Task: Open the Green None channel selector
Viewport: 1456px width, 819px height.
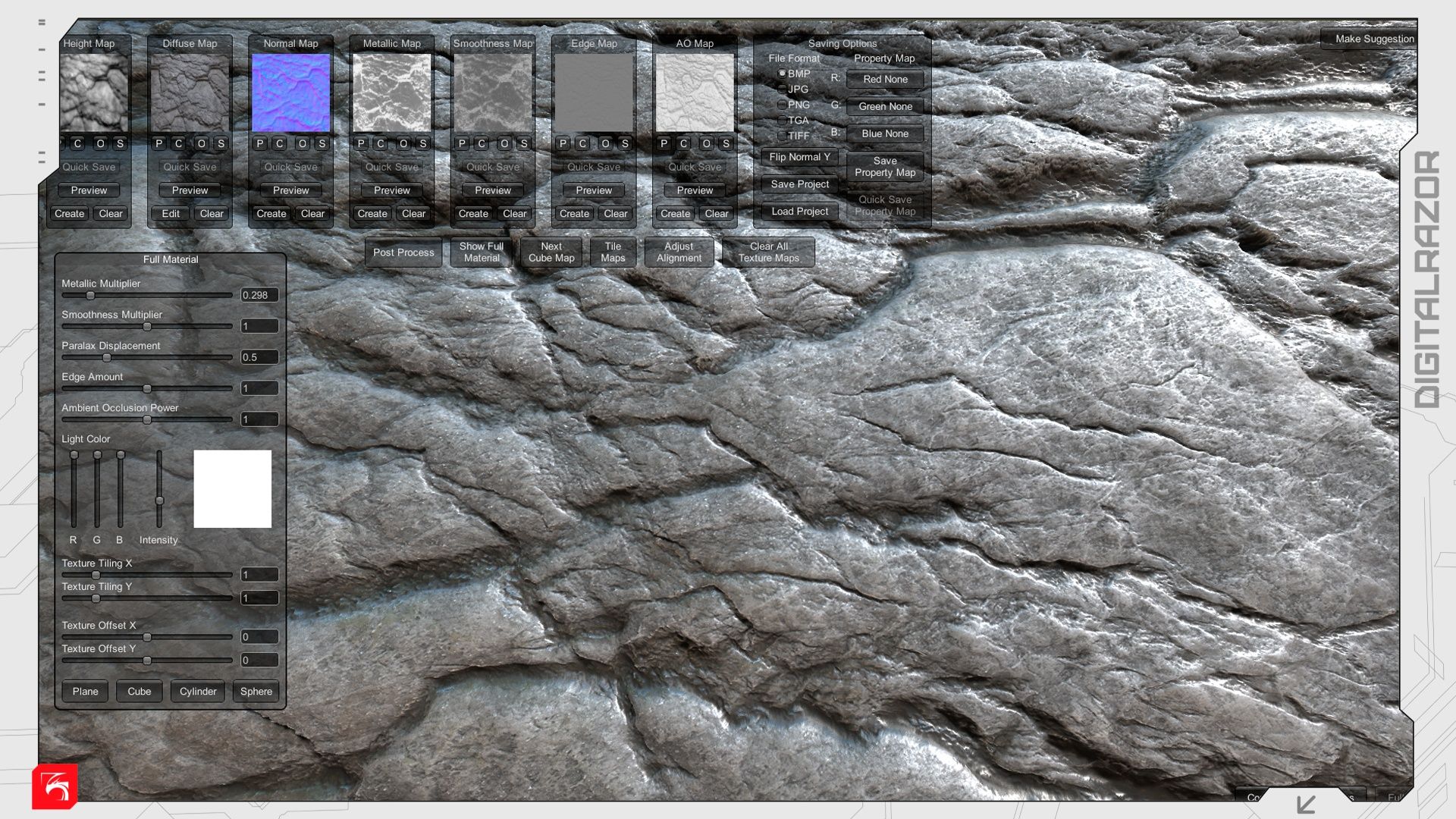Action: [885, 106]
